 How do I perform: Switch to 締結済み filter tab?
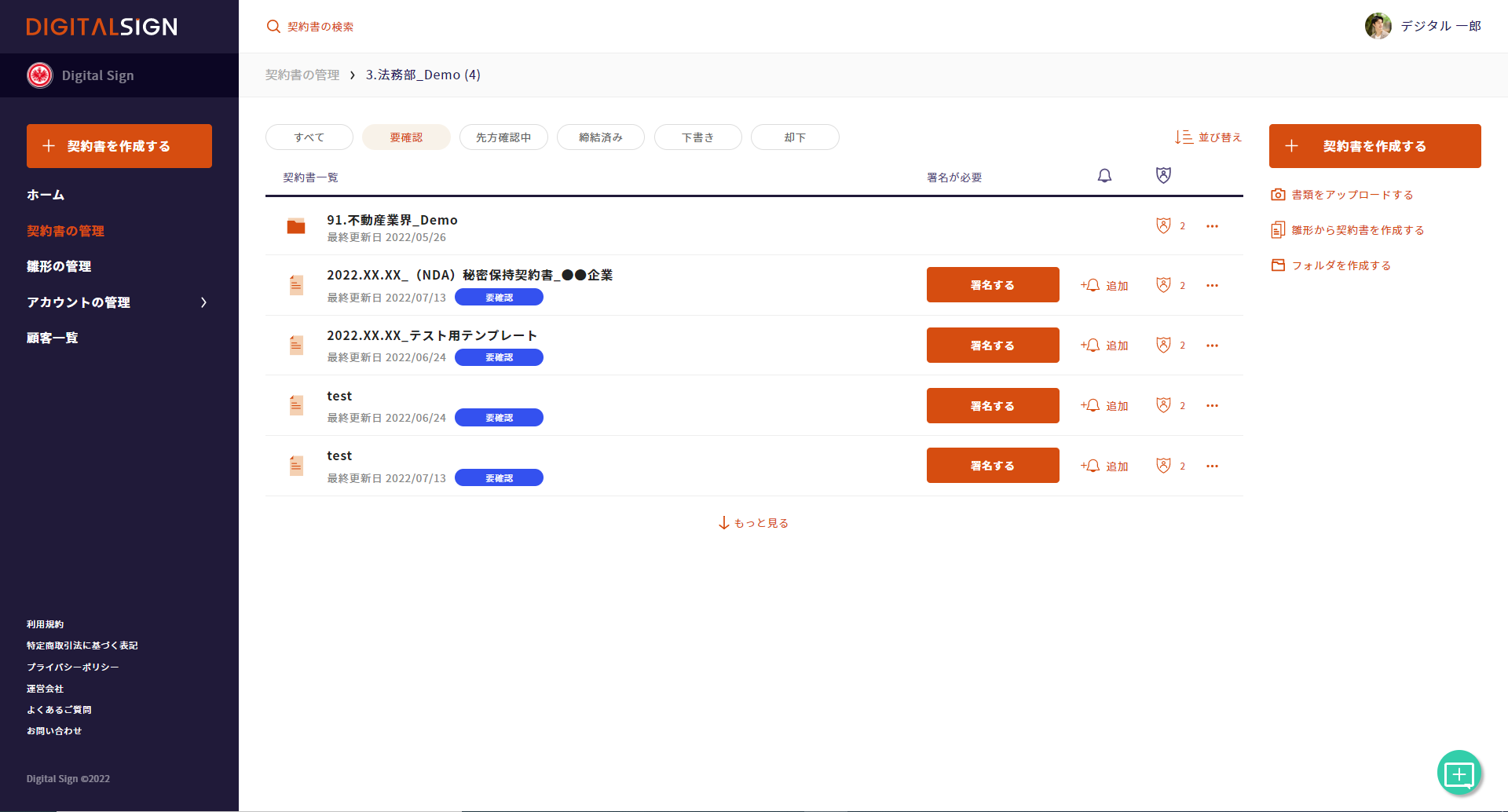click(601, 137)
